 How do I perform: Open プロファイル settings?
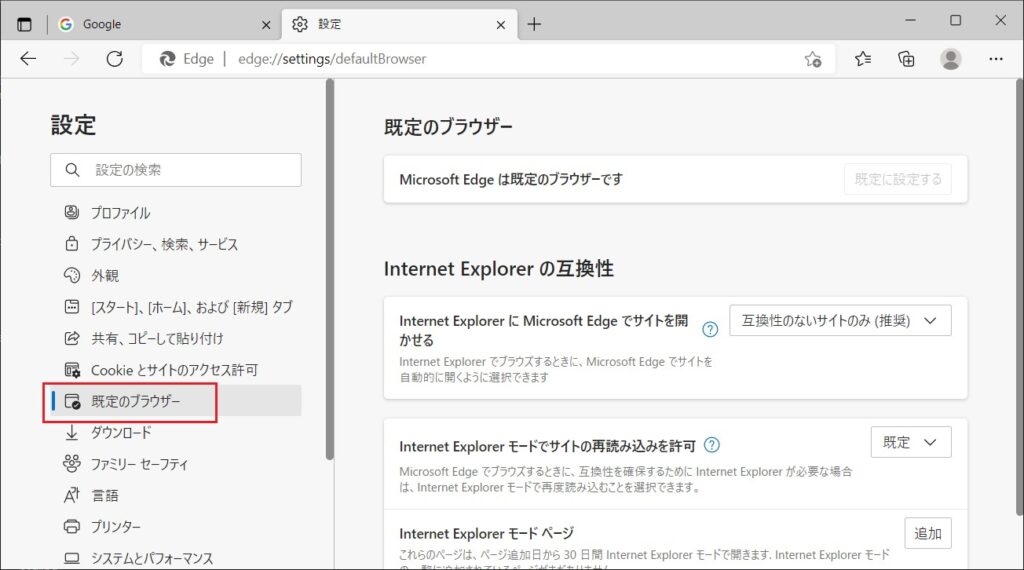[x=176, y=213]
